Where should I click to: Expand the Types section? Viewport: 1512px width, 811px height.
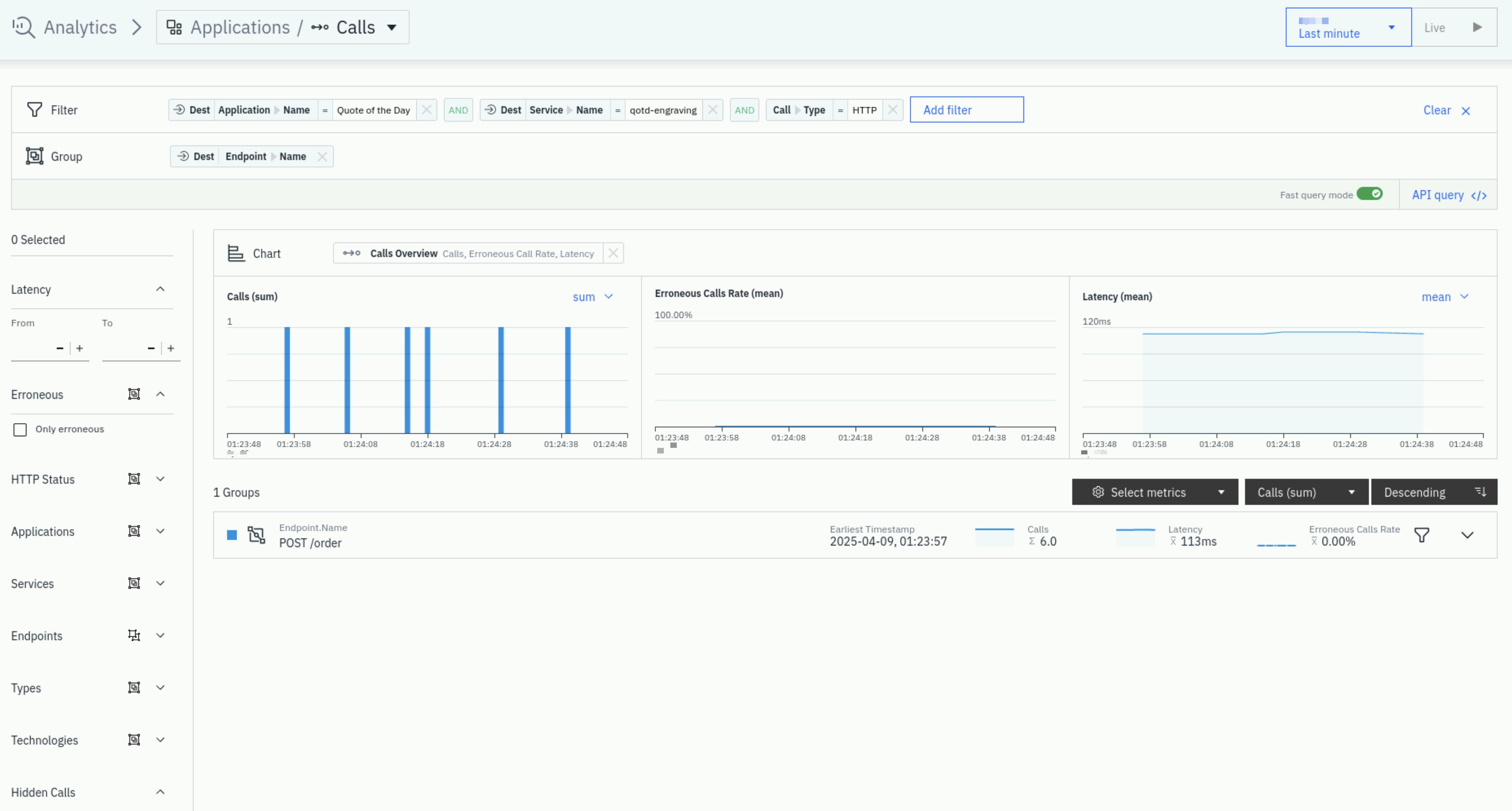(160, 688)
